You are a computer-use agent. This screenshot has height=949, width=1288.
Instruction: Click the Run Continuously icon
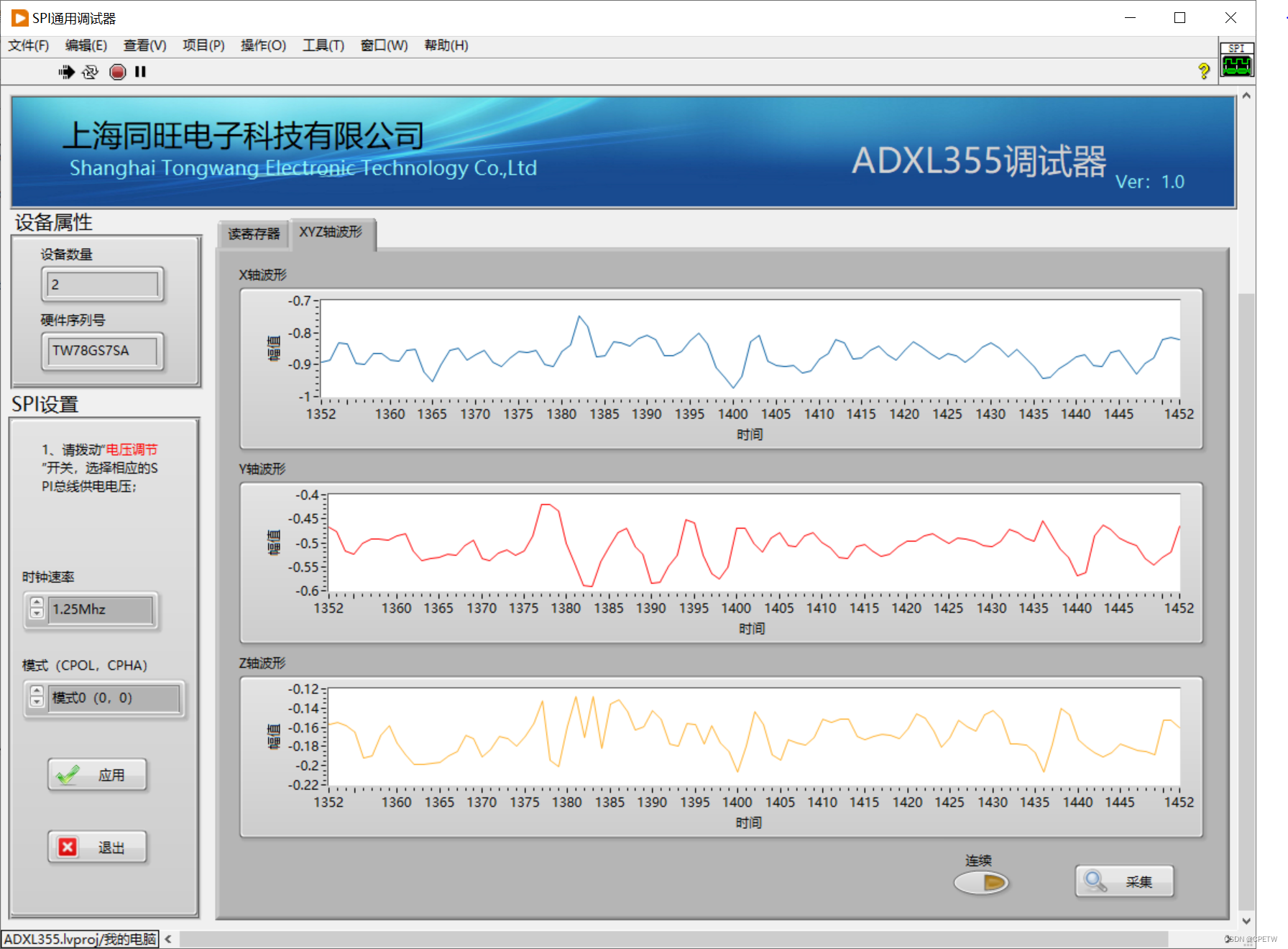pos(89,71)
